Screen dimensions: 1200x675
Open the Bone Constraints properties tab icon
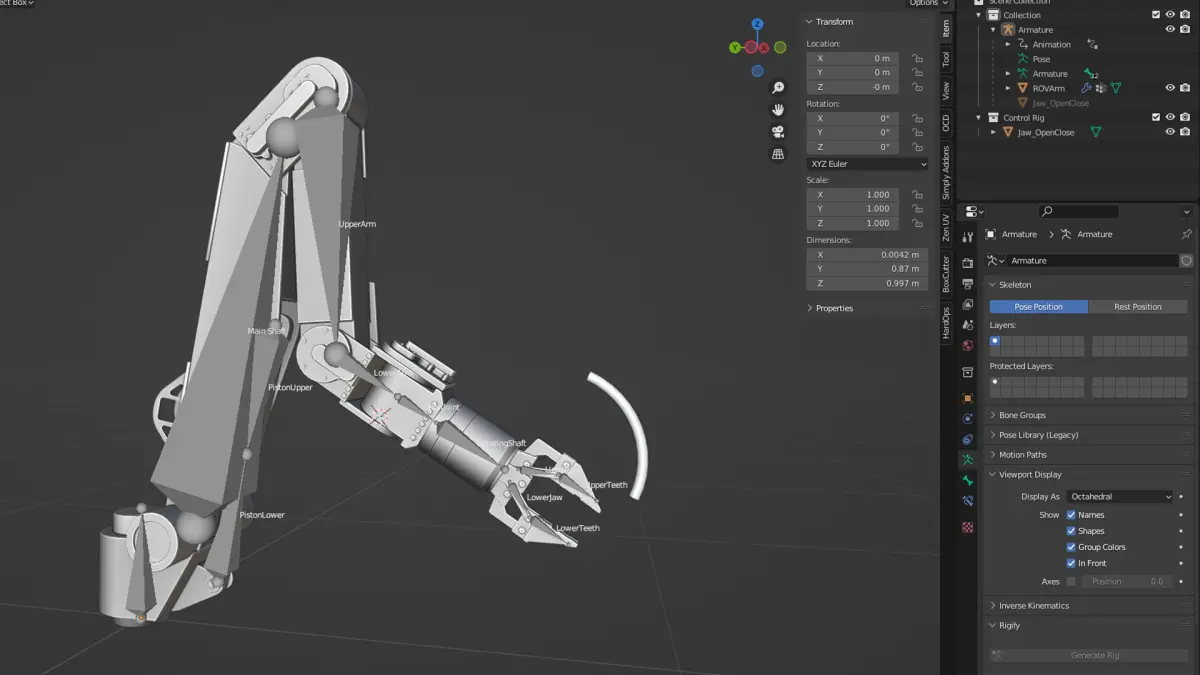tap(967, 501)
